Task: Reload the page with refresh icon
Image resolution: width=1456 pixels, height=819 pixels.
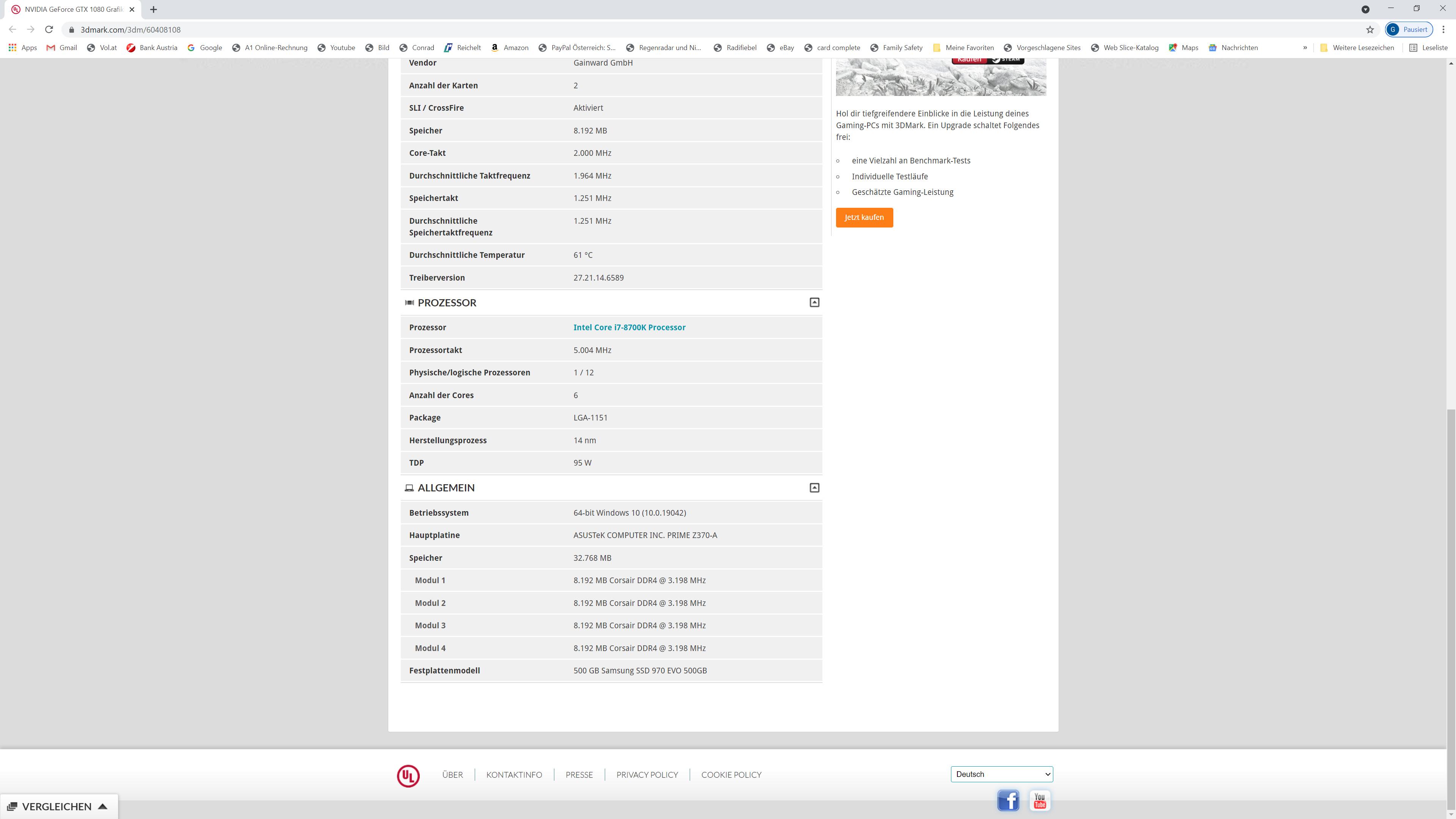Action: 49,30
